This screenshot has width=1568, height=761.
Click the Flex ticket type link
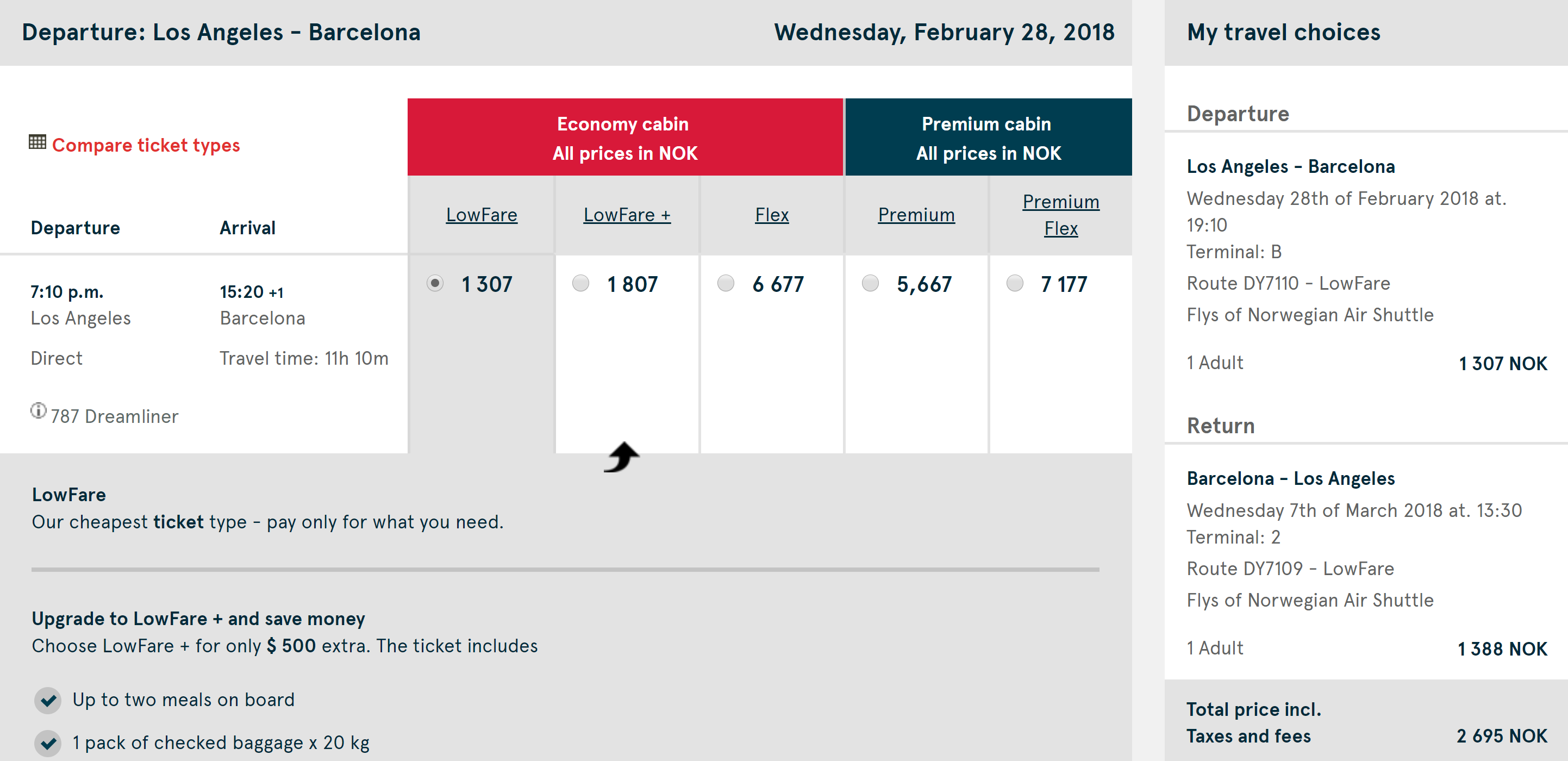(772, 215)
